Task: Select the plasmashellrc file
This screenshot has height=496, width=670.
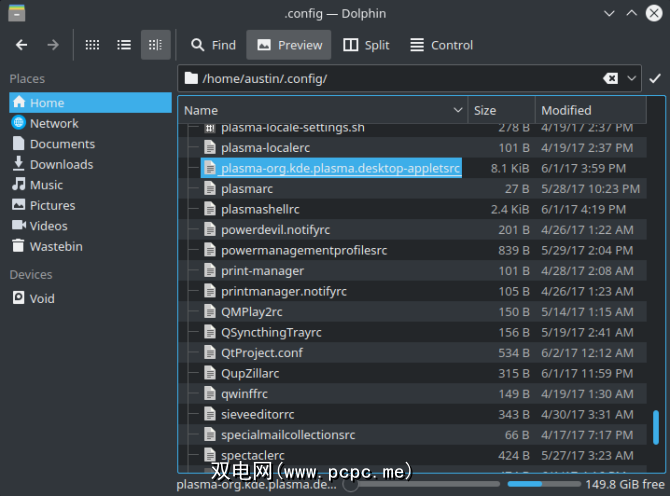Action: pyautogui.click(x=259, y=209)
